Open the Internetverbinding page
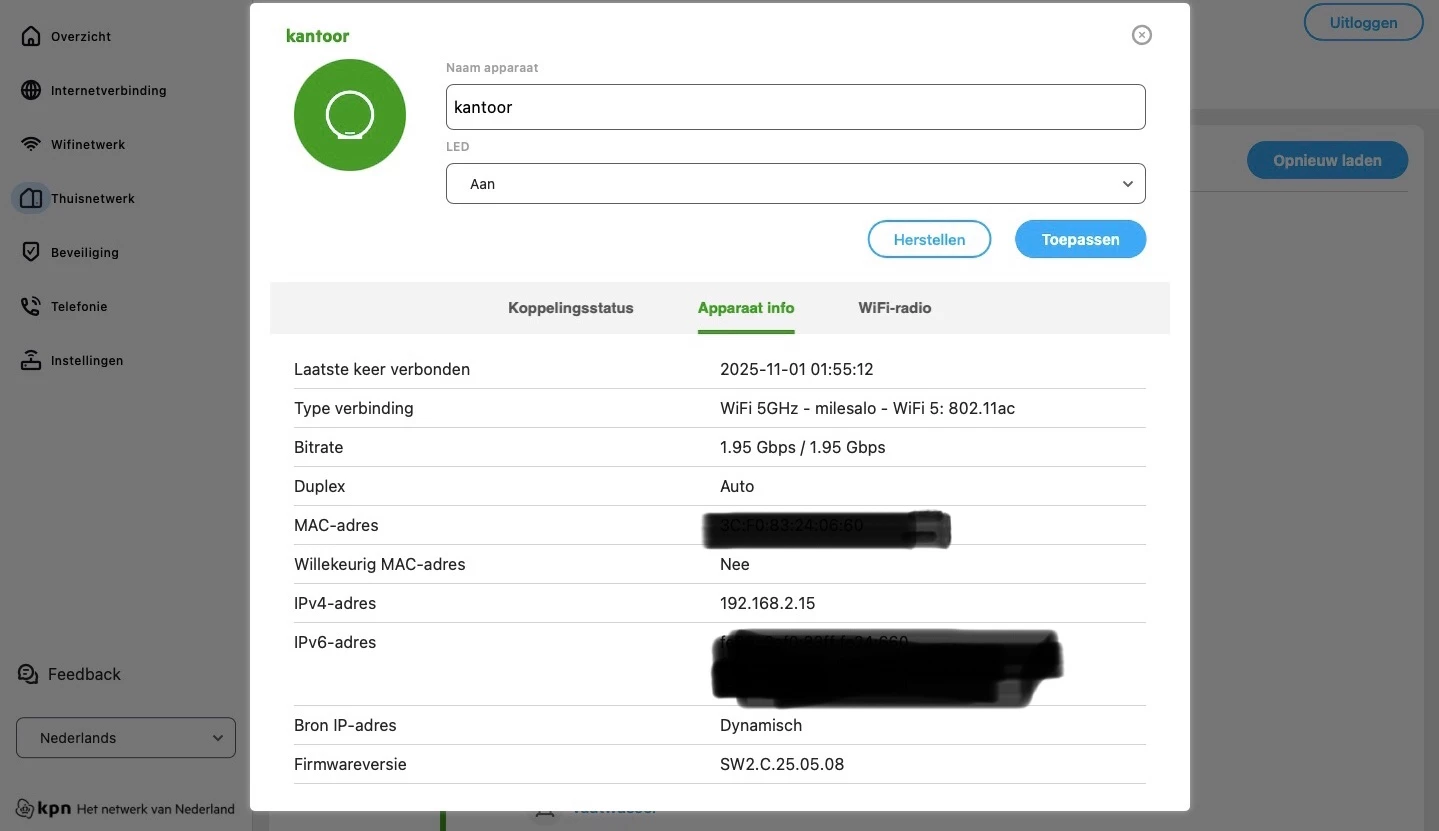The image size is (1439, 831). pyautogui.click(x=109, y=90)
